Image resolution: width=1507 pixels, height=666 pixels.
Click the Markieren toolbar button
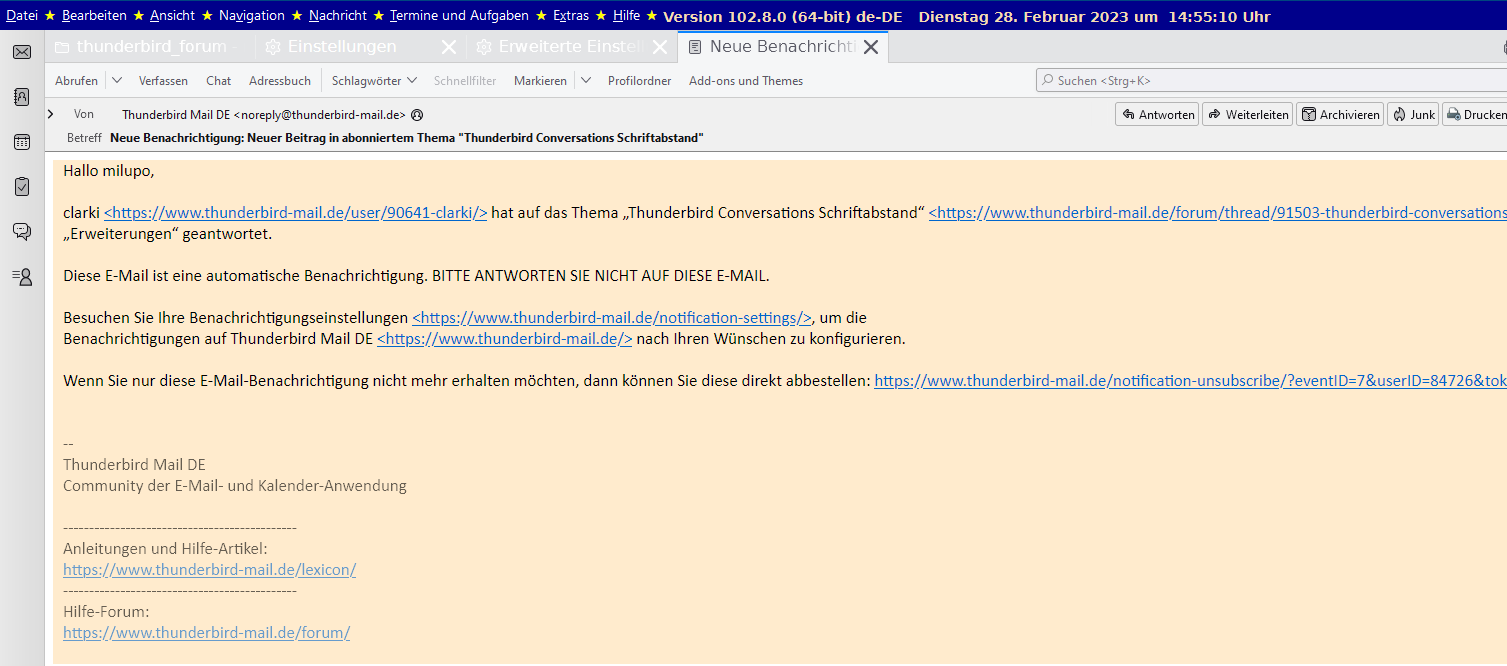point(540,81)
